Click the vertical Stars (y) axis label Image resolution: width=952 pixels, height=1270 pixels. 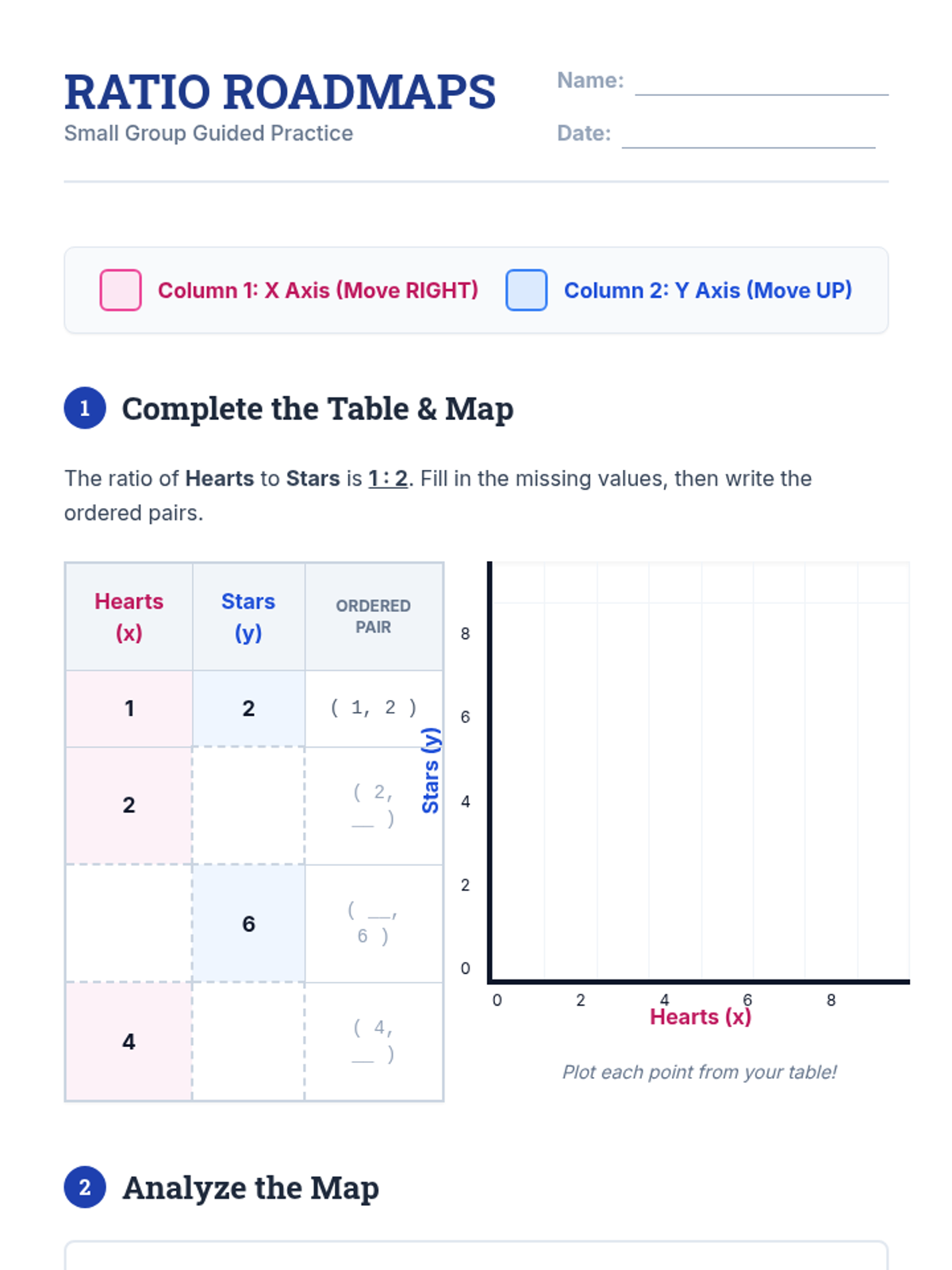click(x=430, y=770)
